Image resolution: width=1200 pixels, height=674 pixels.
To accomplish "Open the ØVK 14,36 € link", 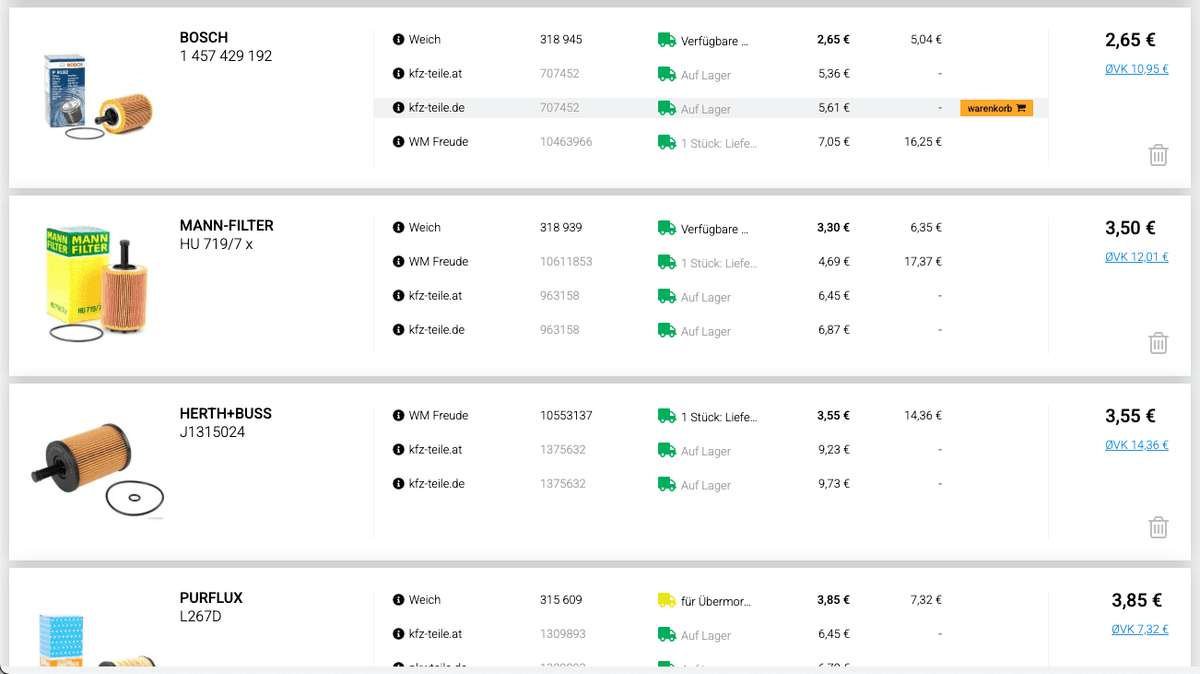I will [x=1137, y=445].
